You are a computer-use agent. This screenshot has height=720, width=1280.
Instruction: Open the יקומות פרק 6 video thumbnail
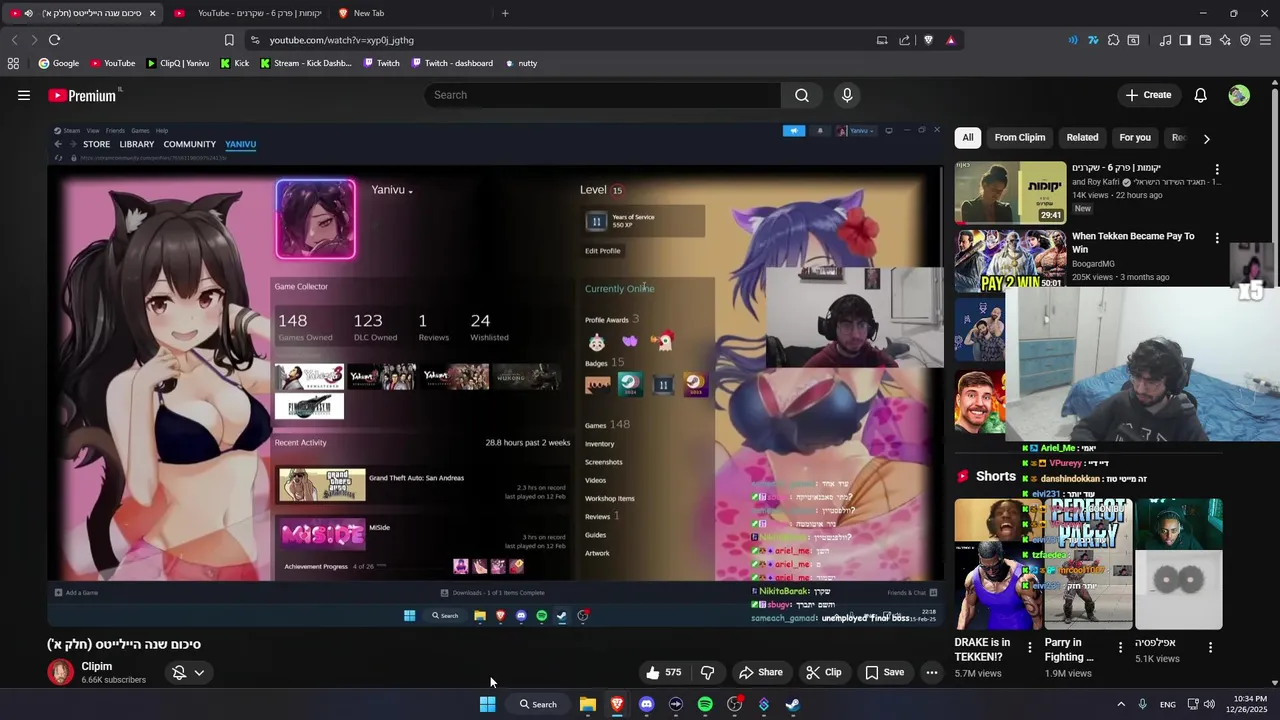(x=1010, y=192)
